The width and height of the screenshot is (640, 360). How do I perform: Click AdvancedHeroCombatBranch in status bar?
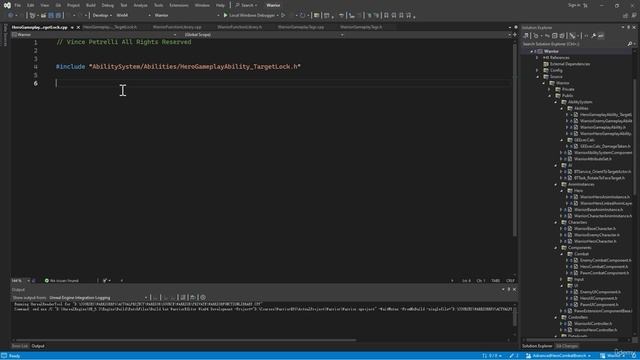point(558,356)
